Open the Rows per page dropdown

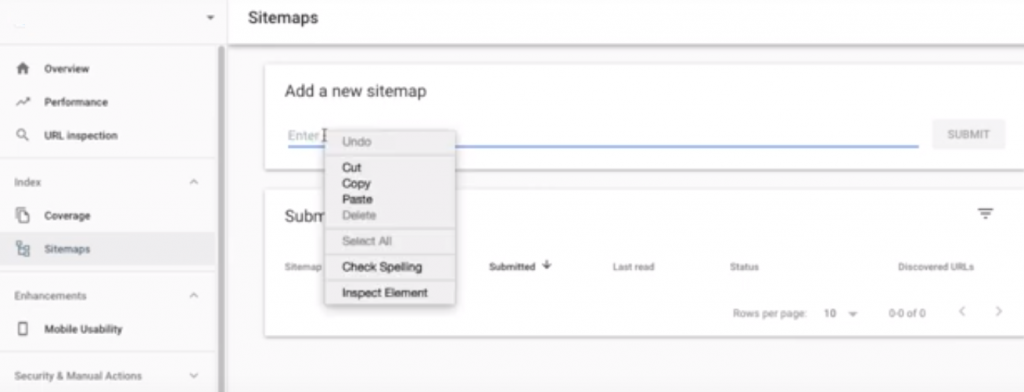coord(840,314)
